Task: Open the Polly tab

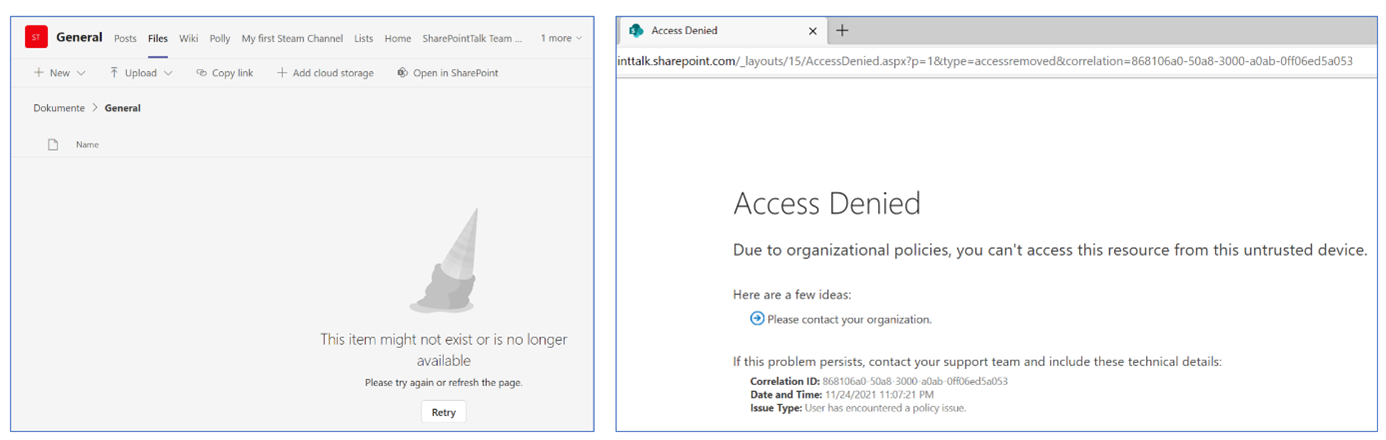Action: (220, 39)
